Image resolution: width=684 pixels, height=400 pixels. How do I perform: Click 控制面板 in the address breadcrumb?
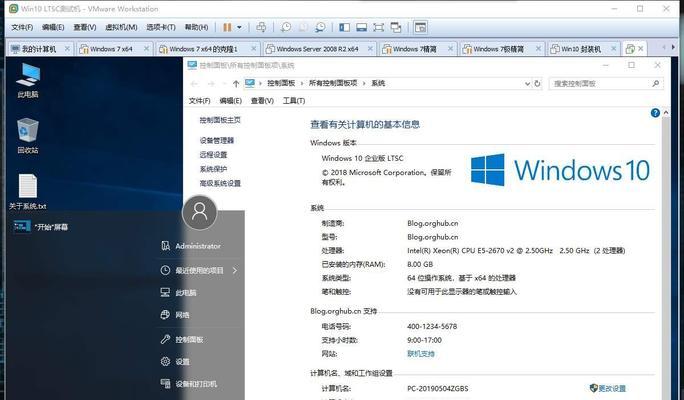[281, 83]
